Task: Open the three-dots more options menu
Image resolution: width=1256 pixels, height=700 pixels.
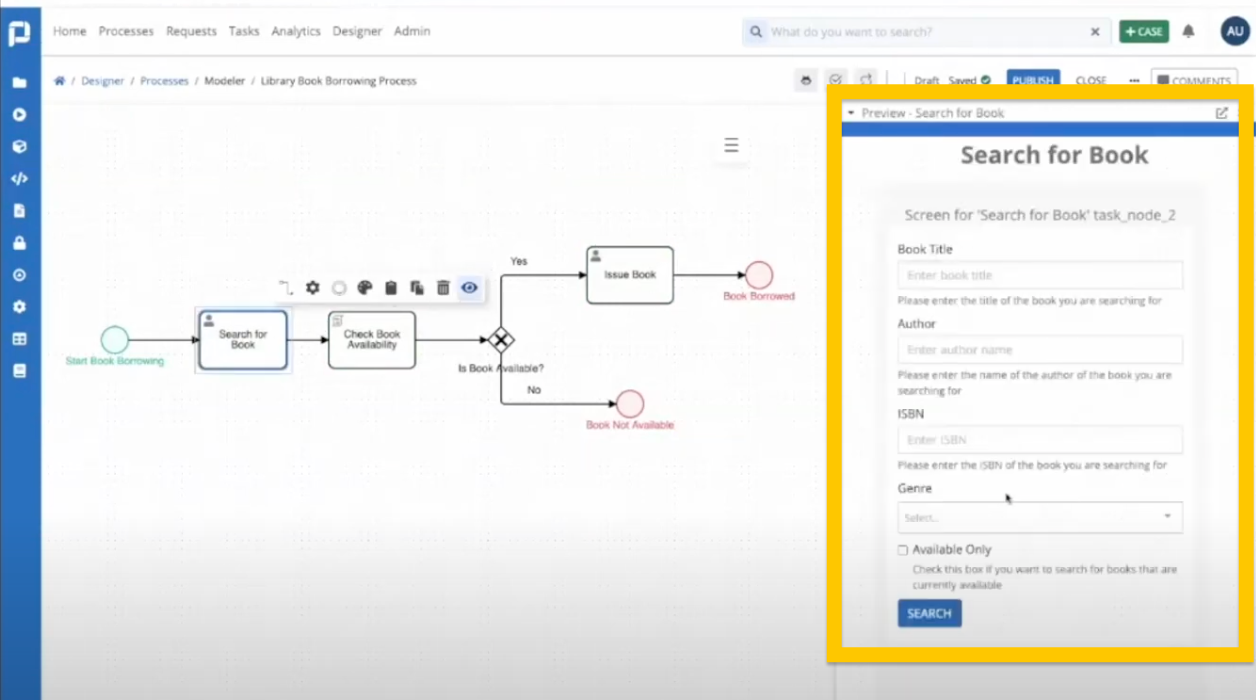Action: pos(1134,81)
